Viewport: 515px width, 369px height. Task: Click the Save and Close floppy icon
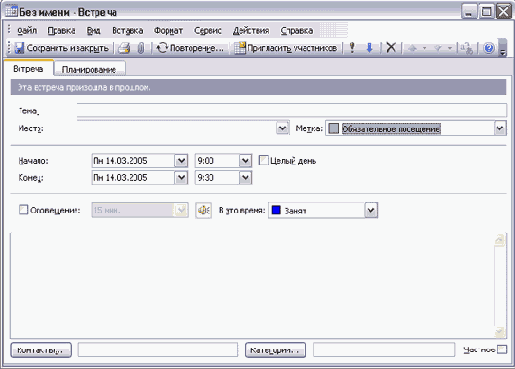pos(19,48)
